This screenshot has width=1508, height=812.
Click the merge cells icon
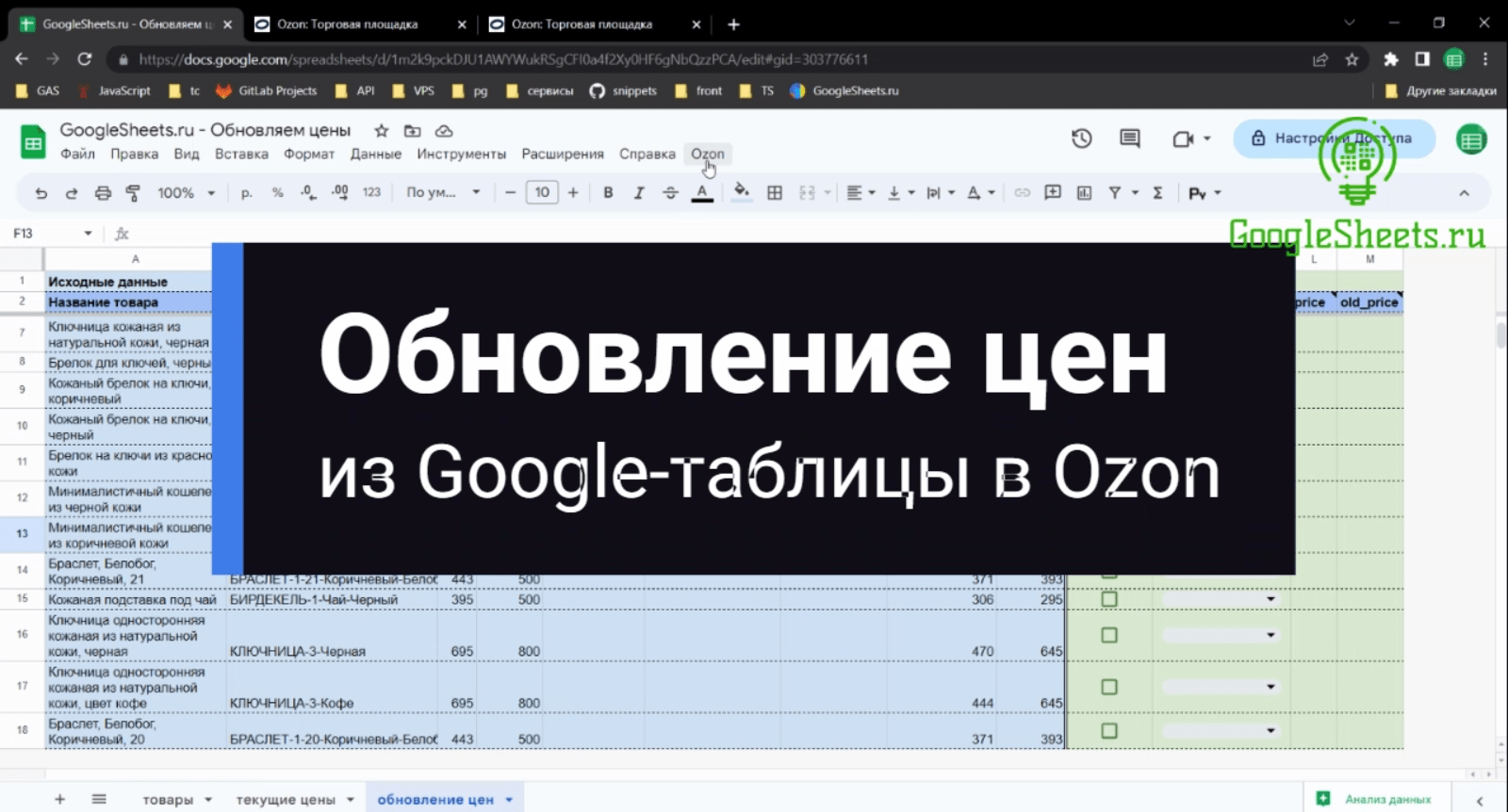pos(807,193)
